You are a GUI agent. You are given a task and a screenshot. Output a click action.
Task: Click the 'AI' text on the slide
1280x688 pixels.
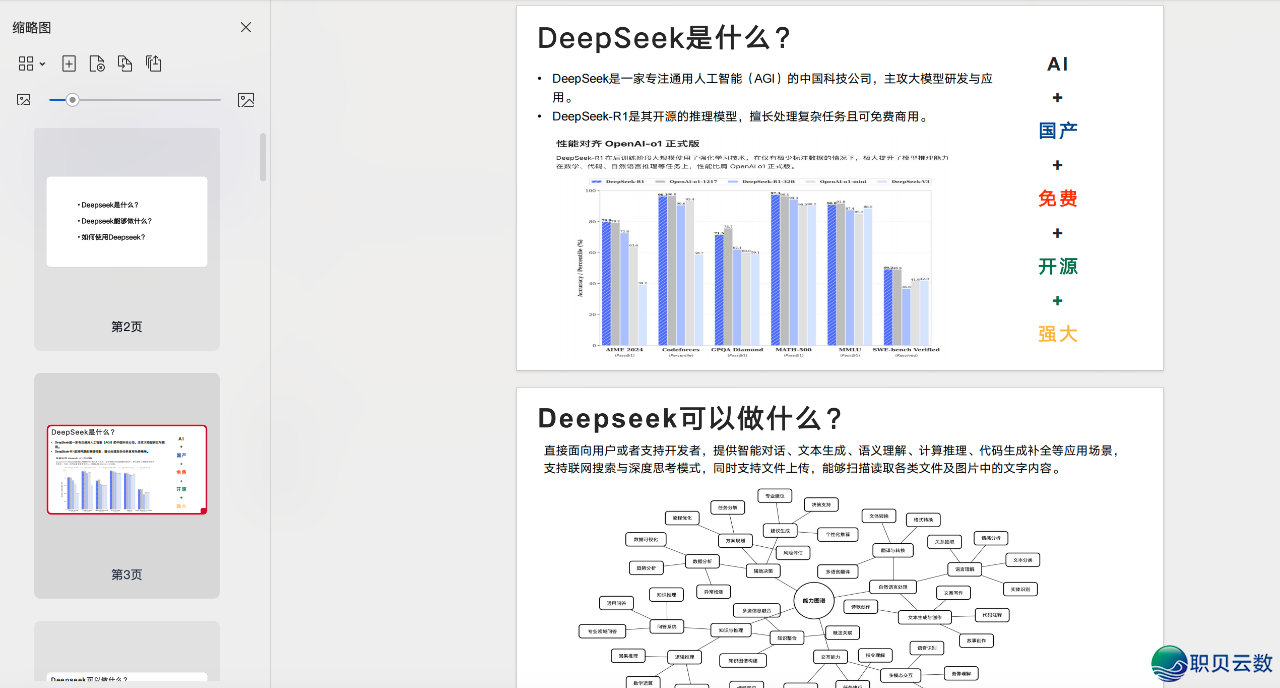tap(1058, 64)
